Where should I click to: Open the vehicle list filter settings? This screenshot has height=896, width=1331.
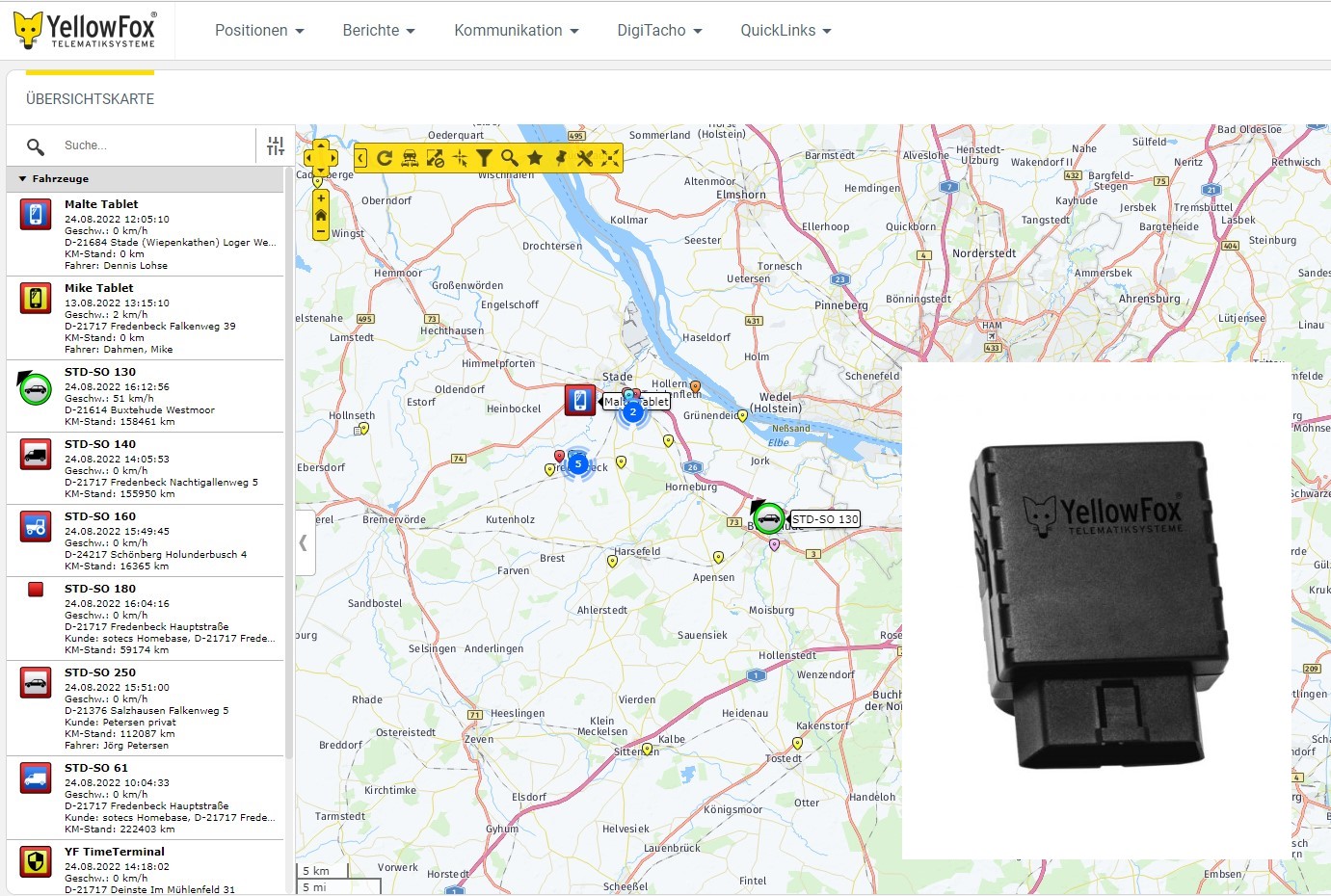[276, 145]
